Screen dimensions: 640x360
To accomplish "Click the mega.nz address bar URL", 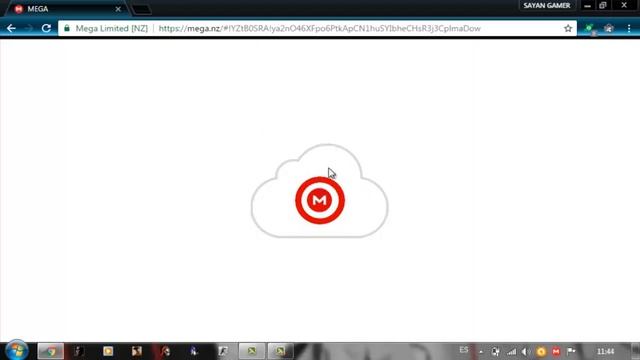I will coord(319,28).
